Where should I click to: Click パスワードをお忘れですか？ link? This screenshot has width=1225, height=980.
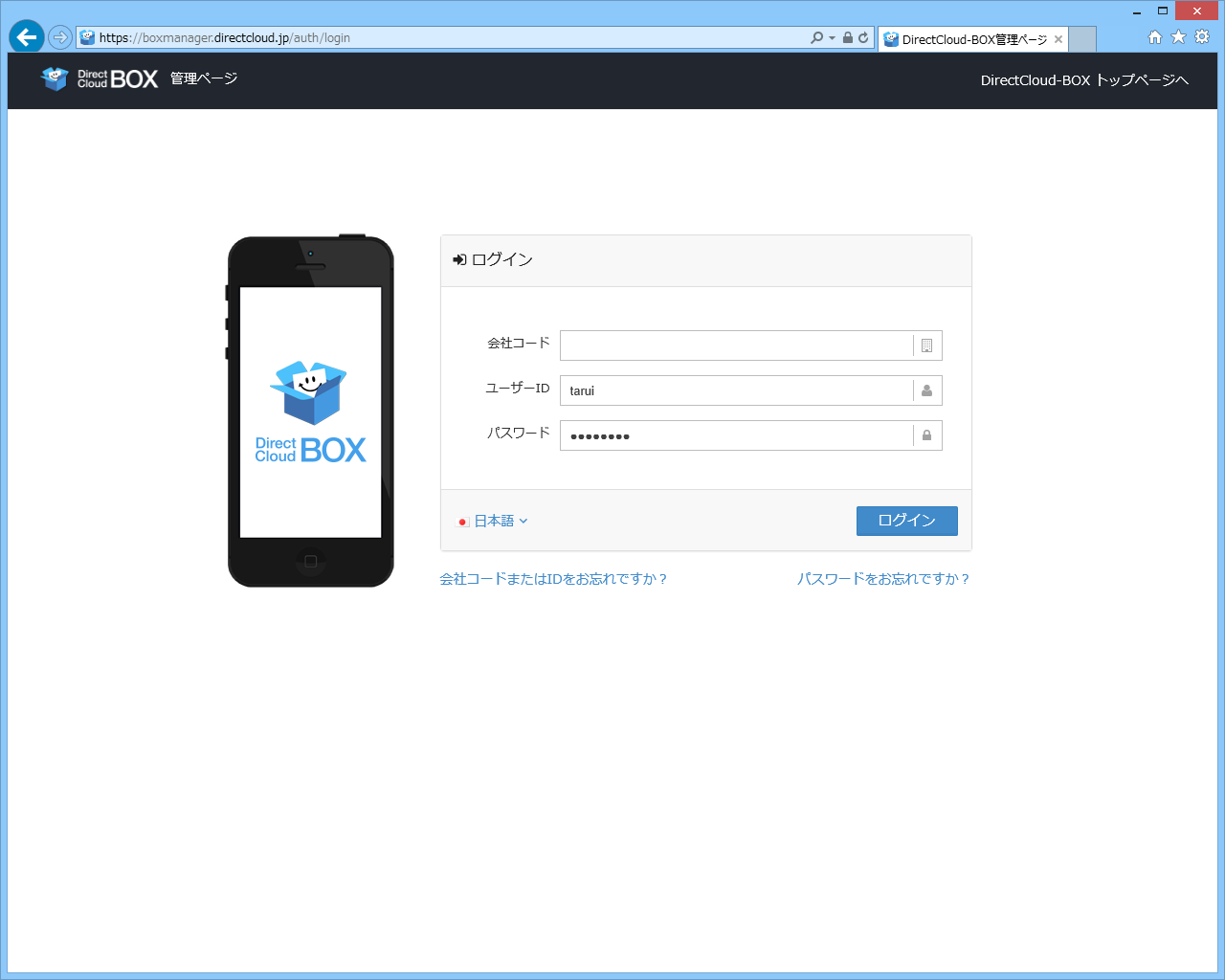click(x=883, y=578)
